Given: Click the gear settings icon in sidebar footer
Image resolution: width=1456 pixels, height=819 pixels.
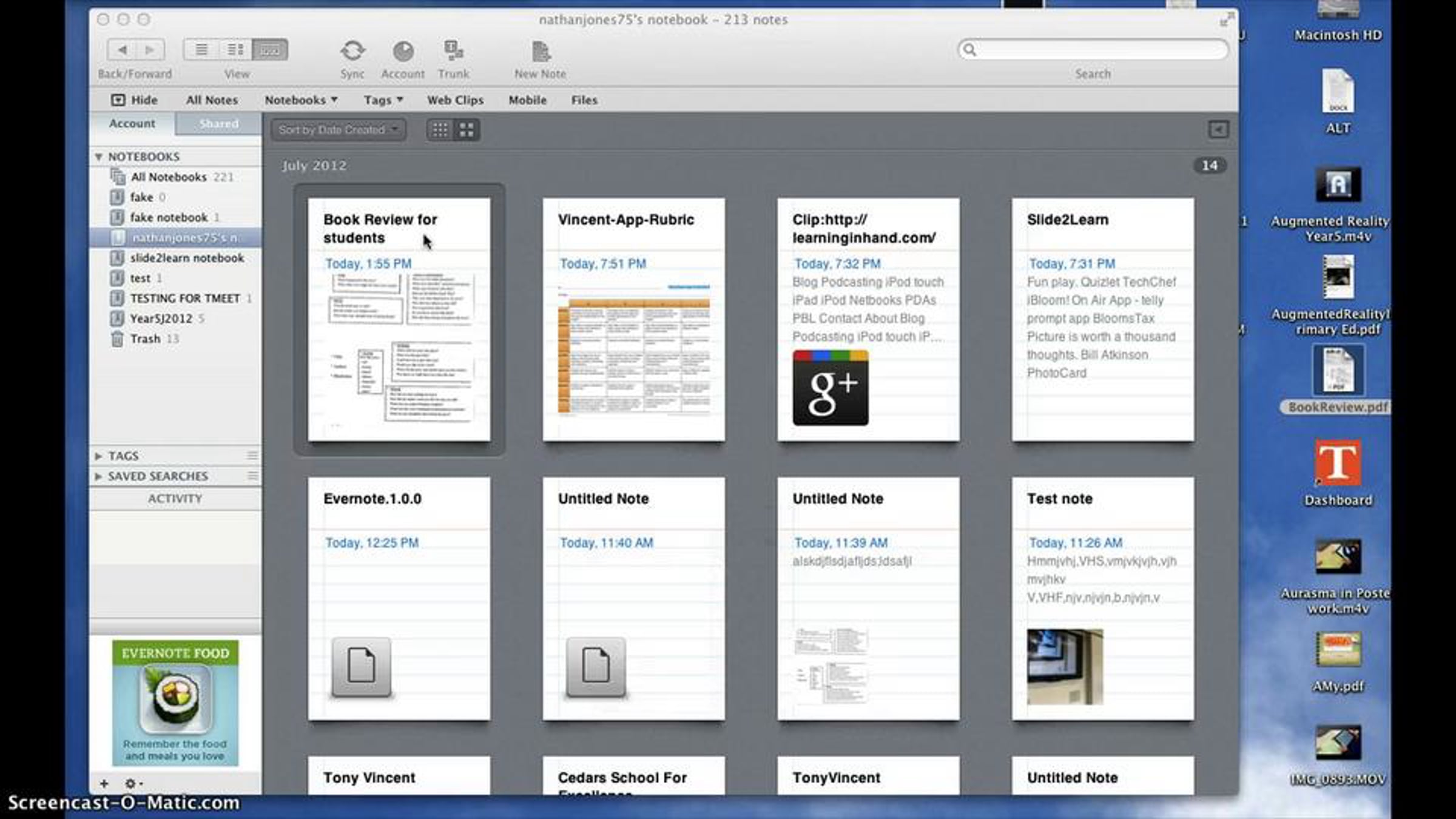Looking at the screenshot, I should (132, 784).
